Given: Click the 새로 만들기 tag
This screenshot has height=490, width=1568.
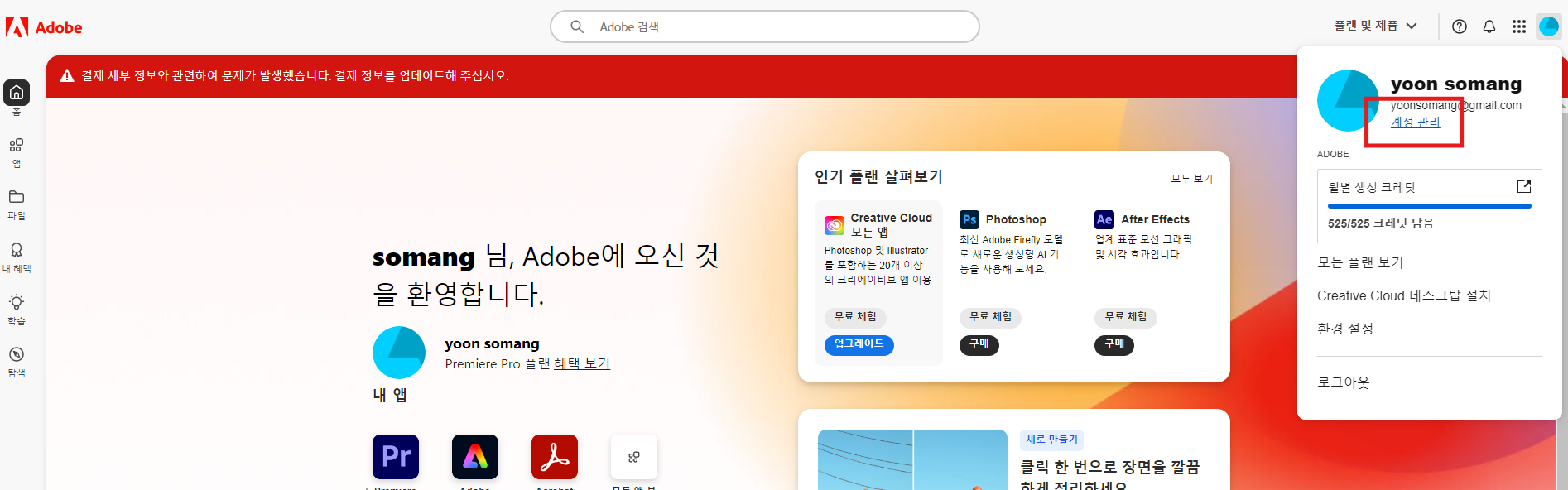Looking at the screenshot, I should coord(1052,440).
